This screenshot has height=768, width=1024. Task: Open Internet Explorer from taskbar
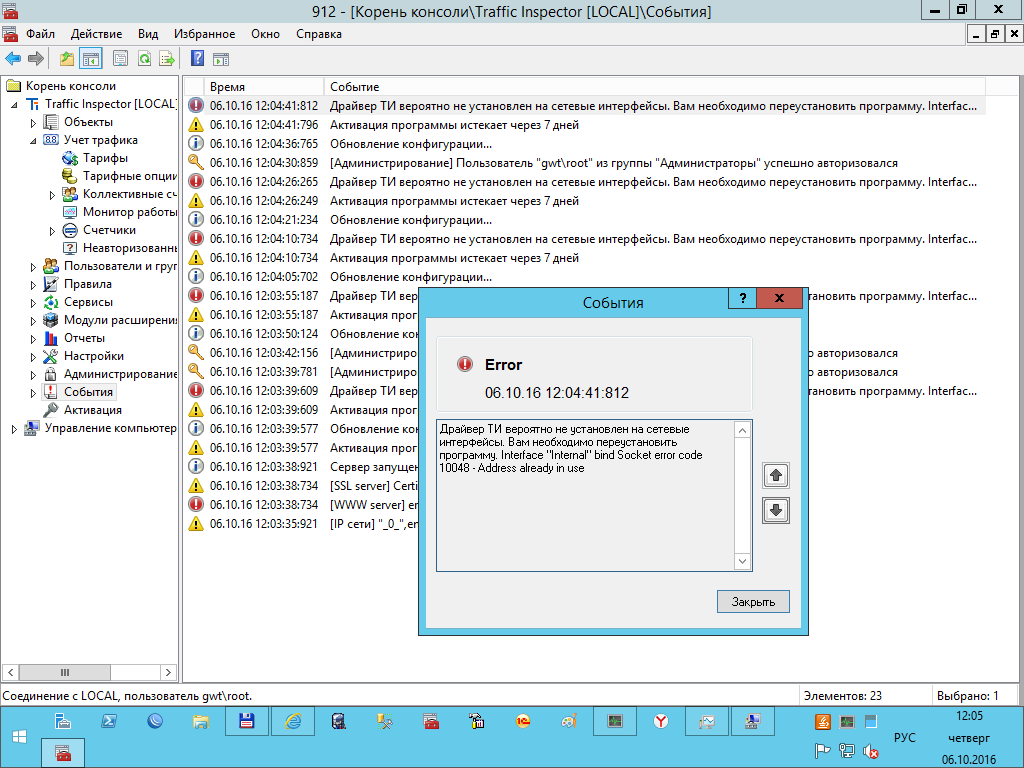[293, 721]
